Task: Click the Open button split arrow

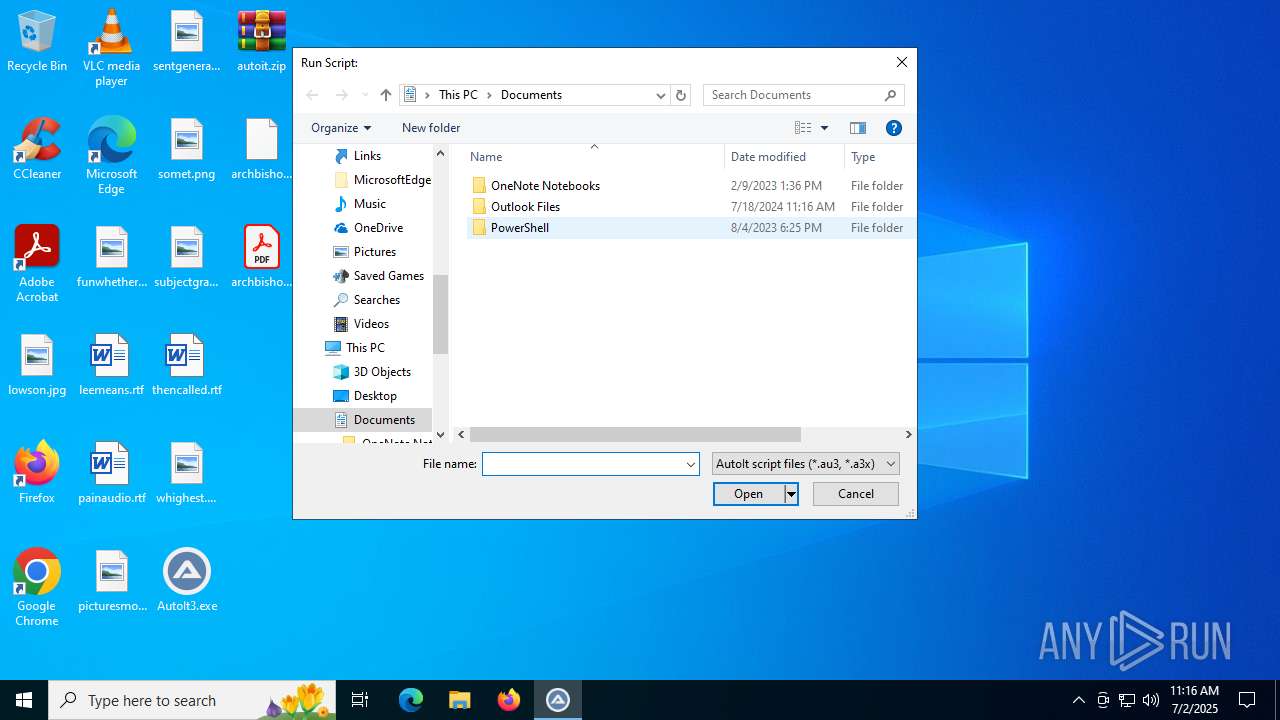Action: [x=791, y=494]
